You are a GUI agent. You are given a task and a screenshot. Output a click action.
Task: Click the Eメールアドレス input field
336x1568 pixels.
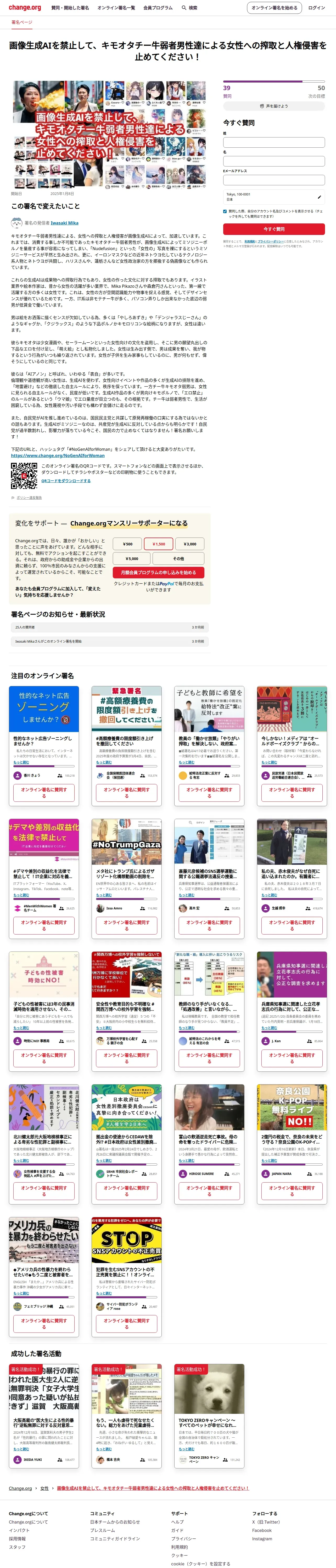point(274,180)
